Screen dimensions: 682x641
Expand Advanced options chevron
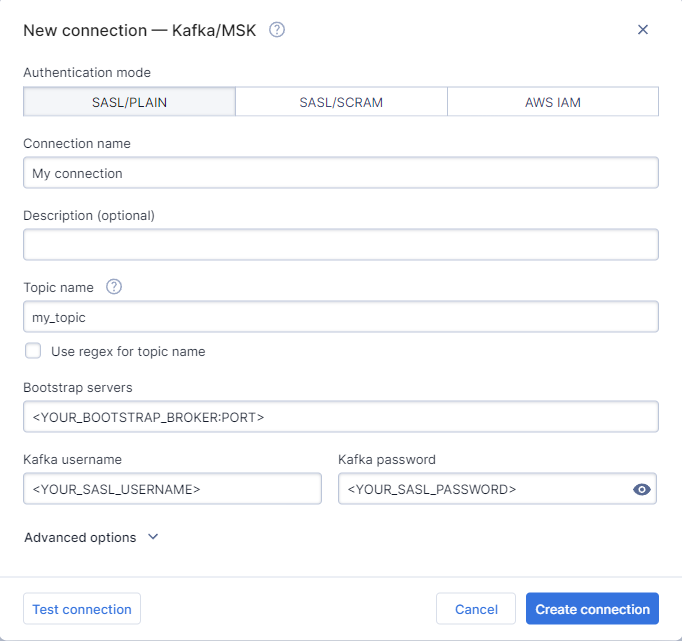coord(153,537)
